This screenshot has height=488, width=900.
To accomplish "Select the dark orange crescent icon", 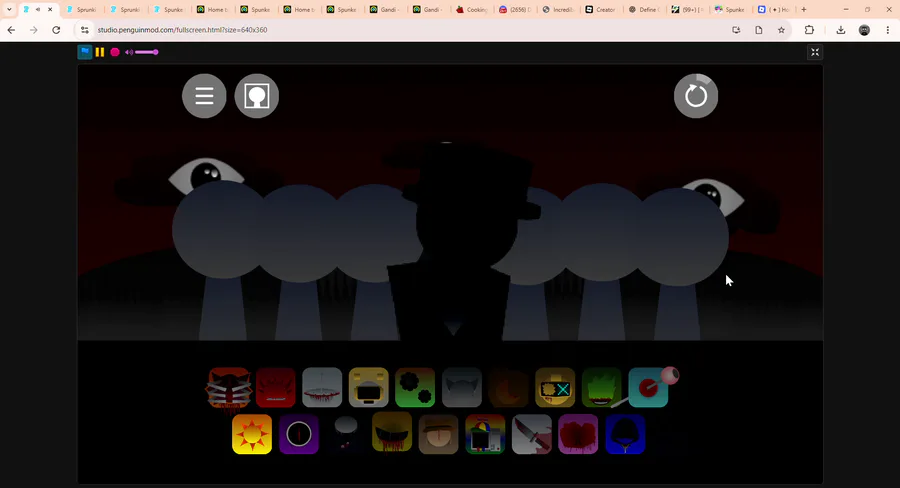I will point(508,388).
